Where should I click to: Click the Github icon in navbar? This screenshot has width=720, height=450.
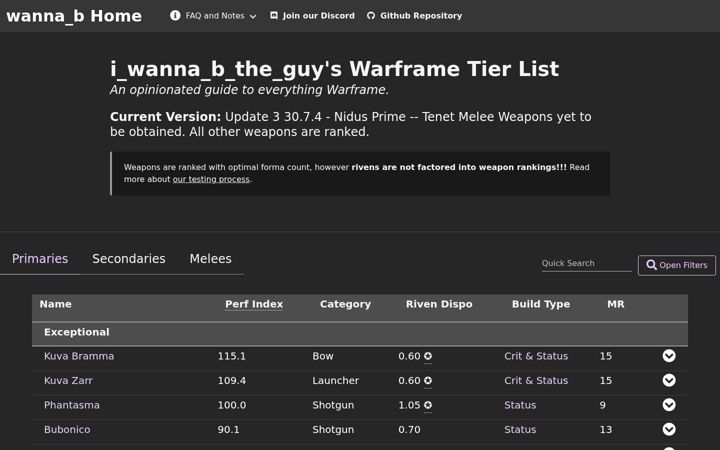371,16
